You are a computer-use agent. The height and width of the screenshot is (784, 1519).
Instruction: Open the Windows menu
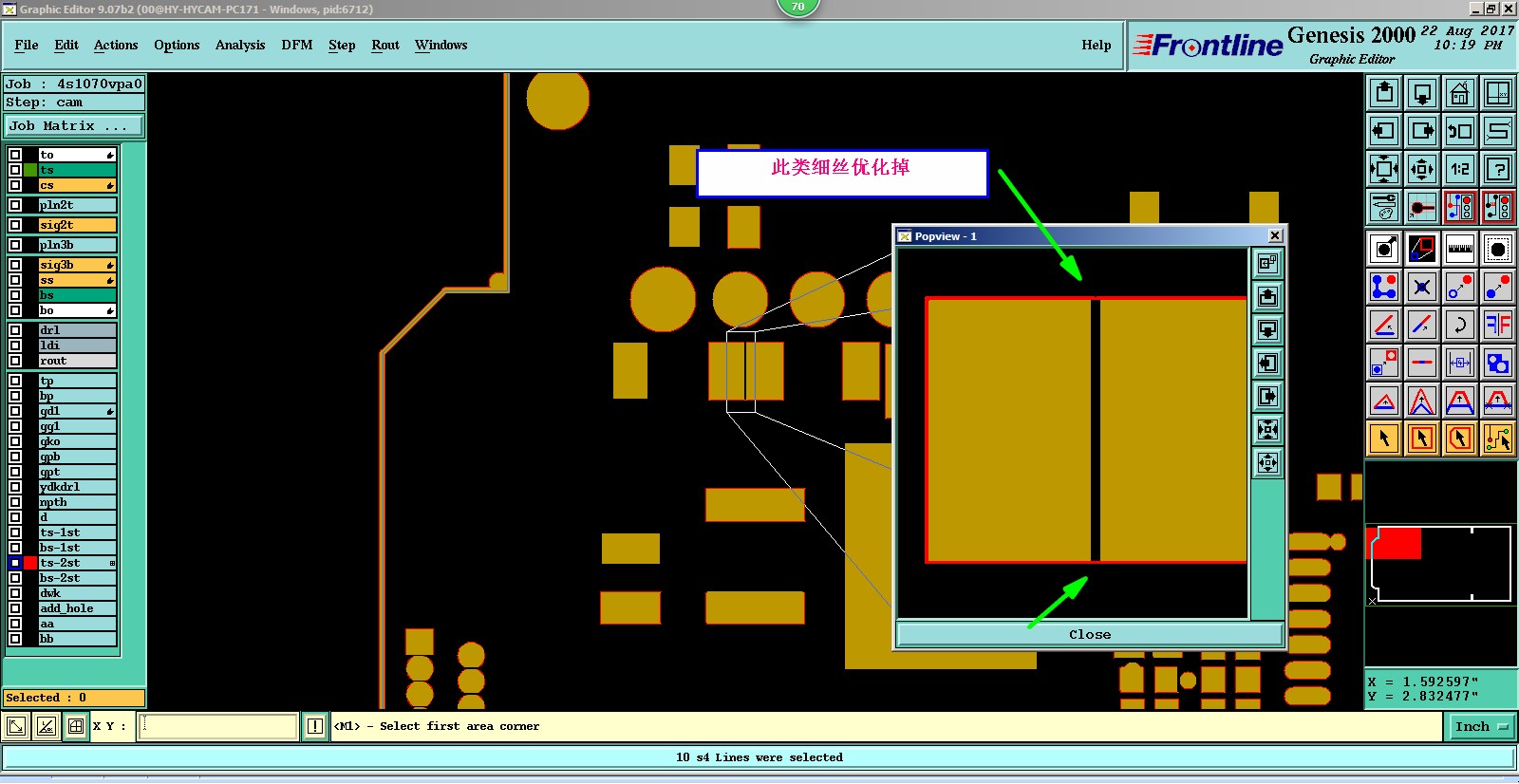[441, 45]
